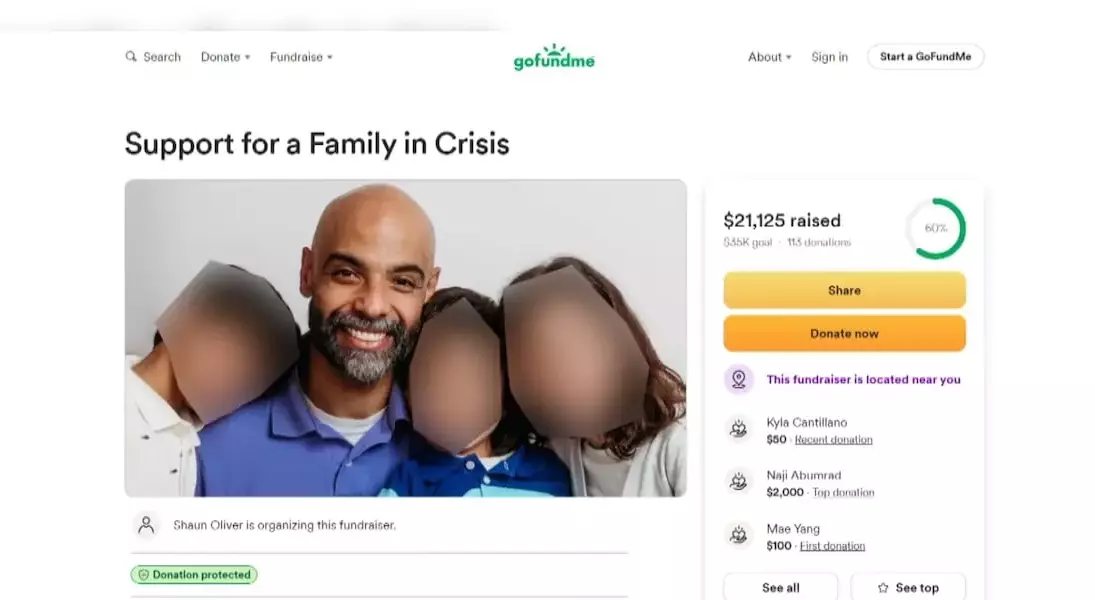Screen dimensions: 1095x600
Task: Click donor icon next to Kyla Cantillano
Action: click(739, 428)
